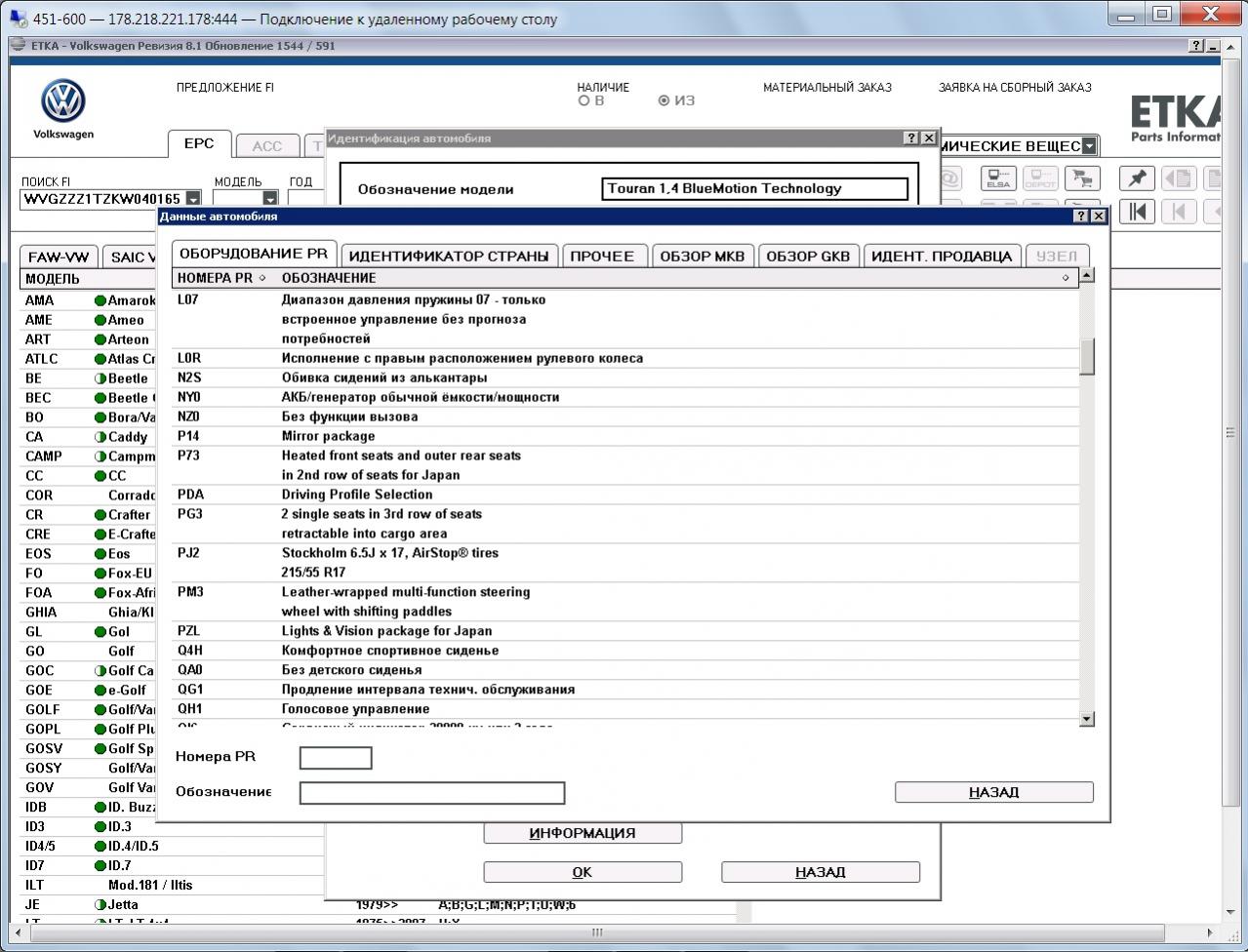Select PR row PZL Lights & Vision
The image size is (1248, 952).
[626, 631]
